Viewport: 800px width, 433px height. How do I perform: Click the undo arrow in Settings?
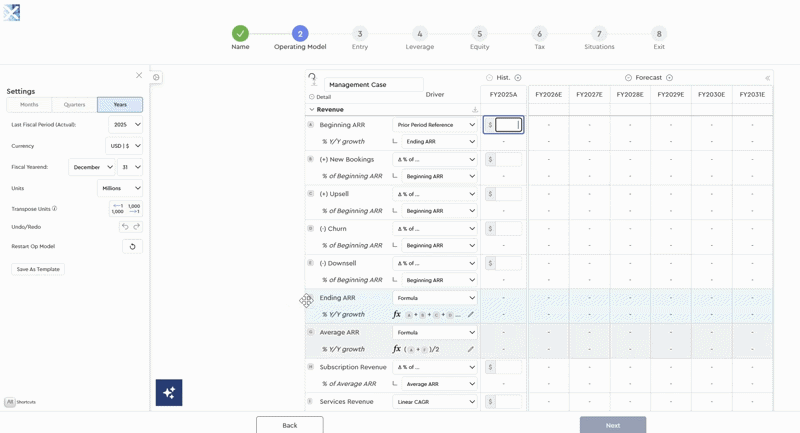[x=125, y=227]
